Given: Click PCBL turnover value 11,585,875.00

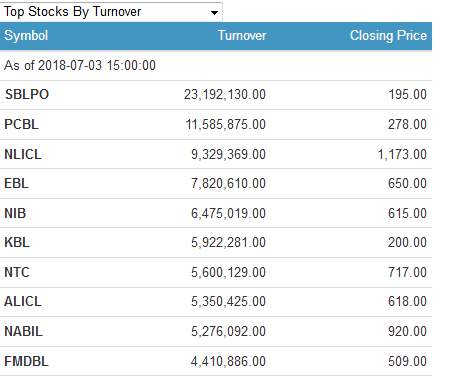Looking at the screenshot, I should 226,124.
